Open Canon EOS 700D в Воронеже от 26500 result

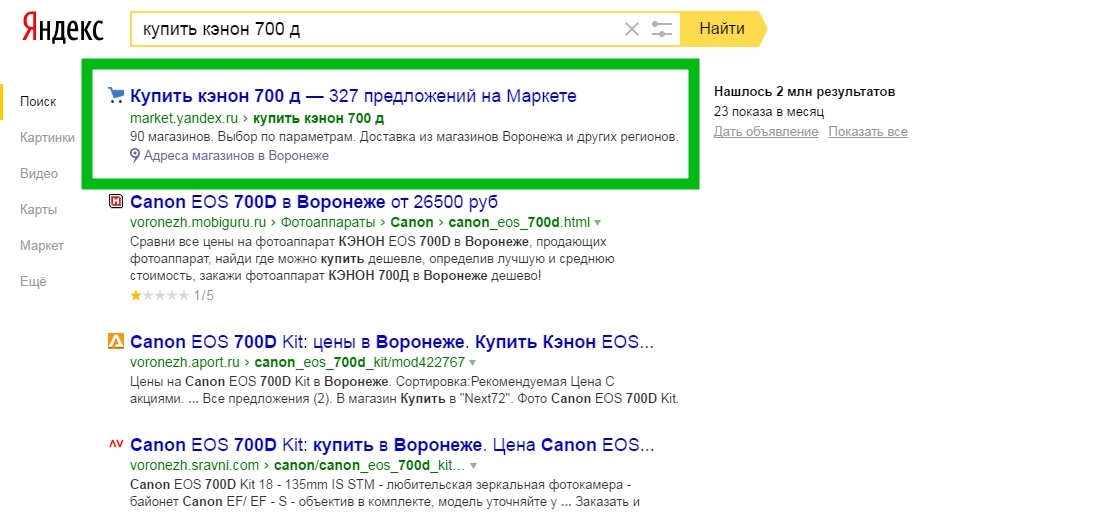pyautogui.click(x=314, y=202)
